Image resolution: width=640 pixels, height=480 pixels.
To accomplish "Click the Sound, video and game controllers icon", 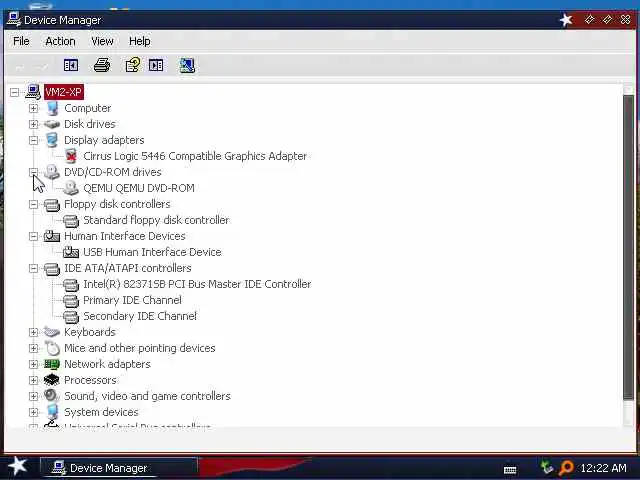I will (52, 396).
